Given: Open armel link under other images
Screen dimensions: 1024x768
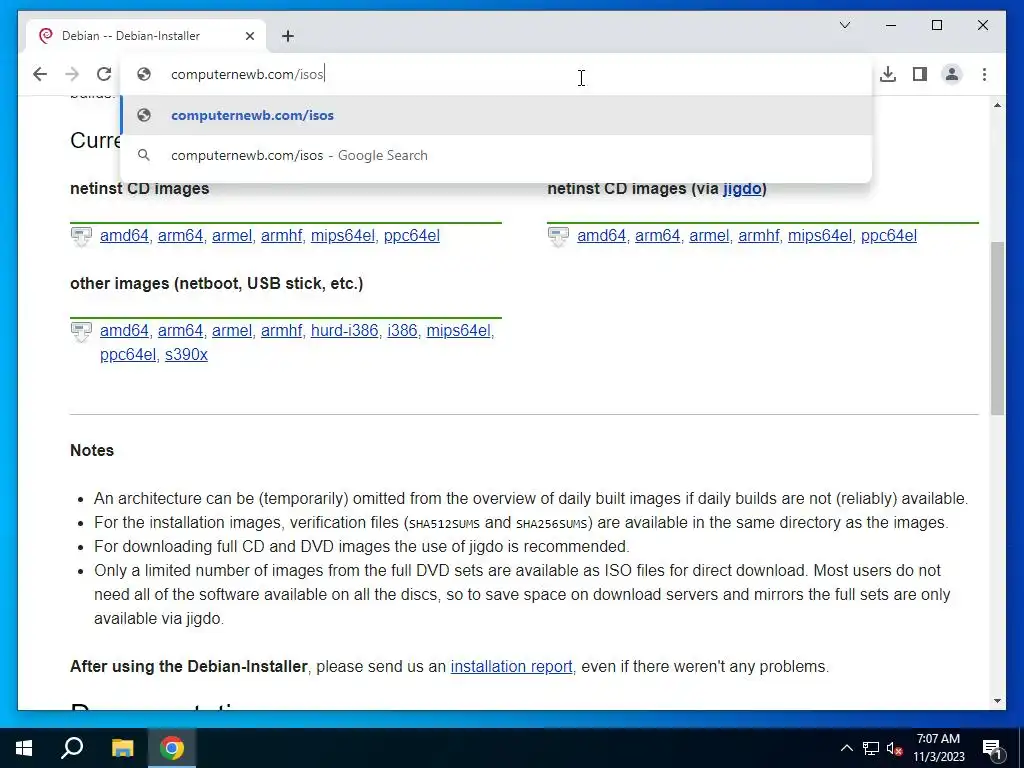Looking at the screenshot, I should 232,330.
